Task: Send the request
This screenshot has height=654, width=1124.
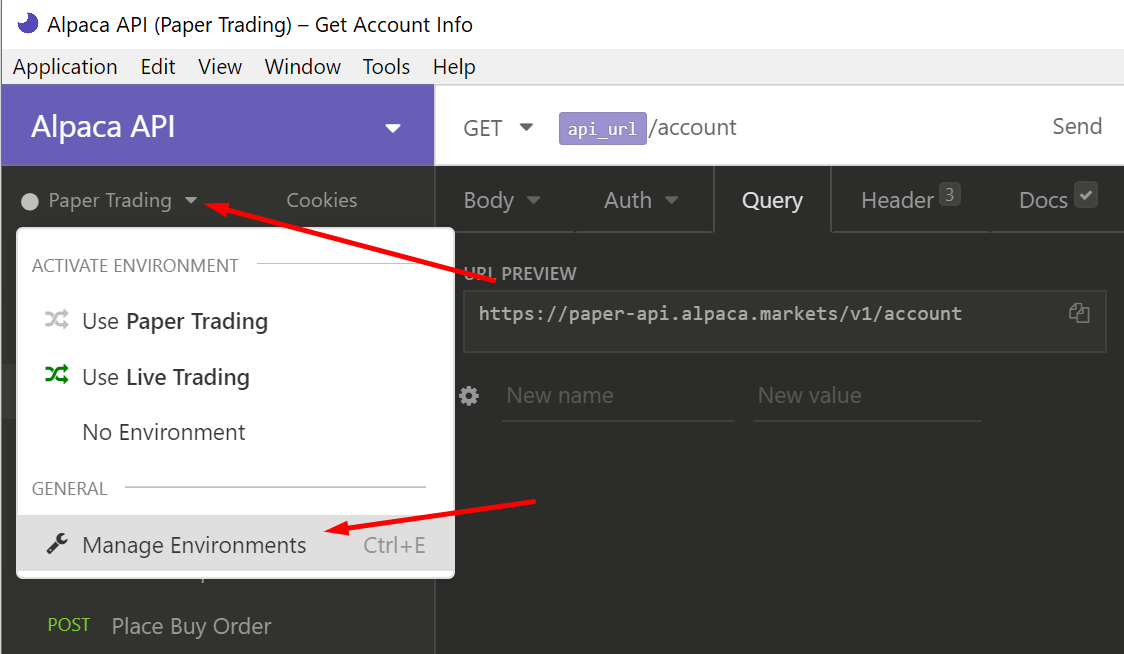Action: click(x=1077, y=126)
